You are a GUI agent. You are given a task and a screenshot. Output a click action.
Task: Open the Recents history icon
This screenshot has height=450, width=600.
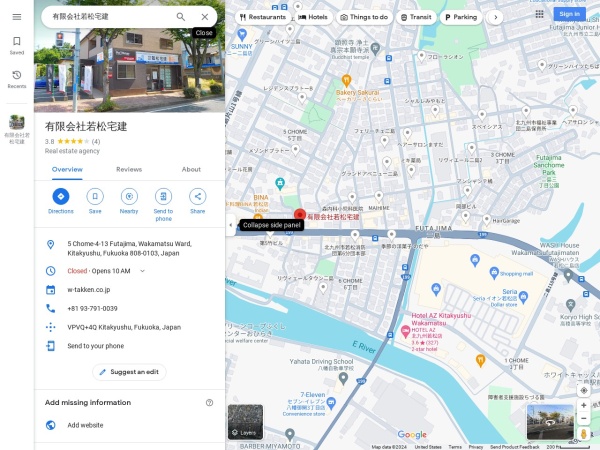click(x=17, y=79)
